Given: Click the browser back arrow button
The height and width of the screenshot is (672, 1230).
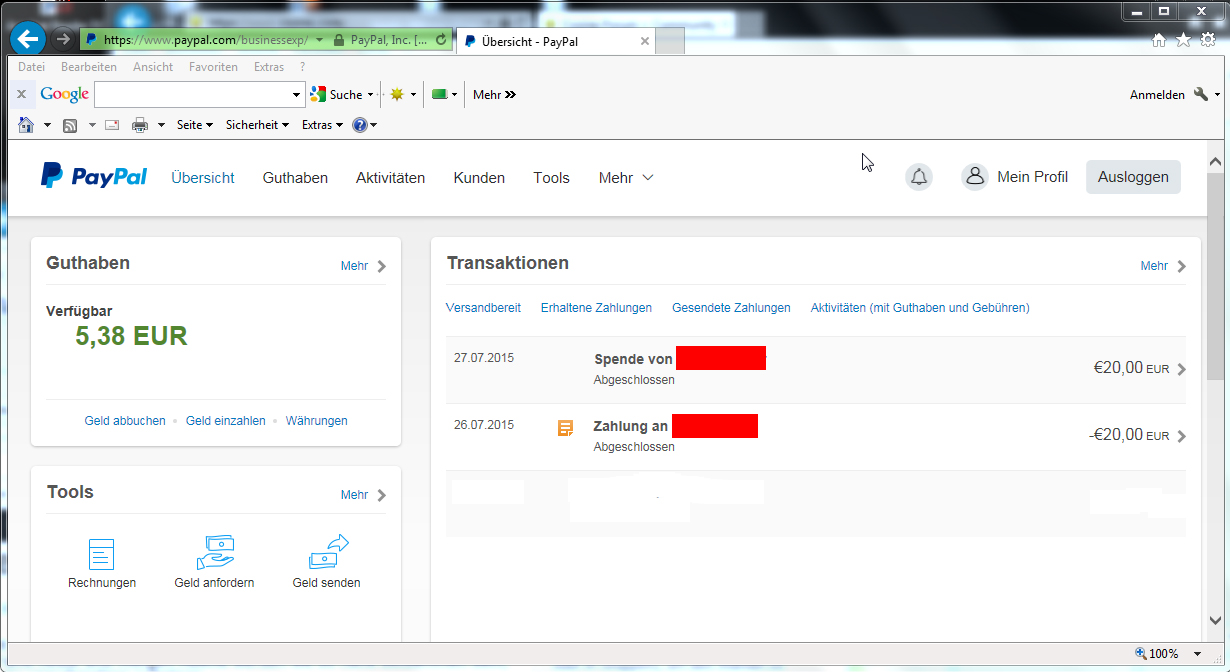Looking at the screenshot, I should (27, 39).
